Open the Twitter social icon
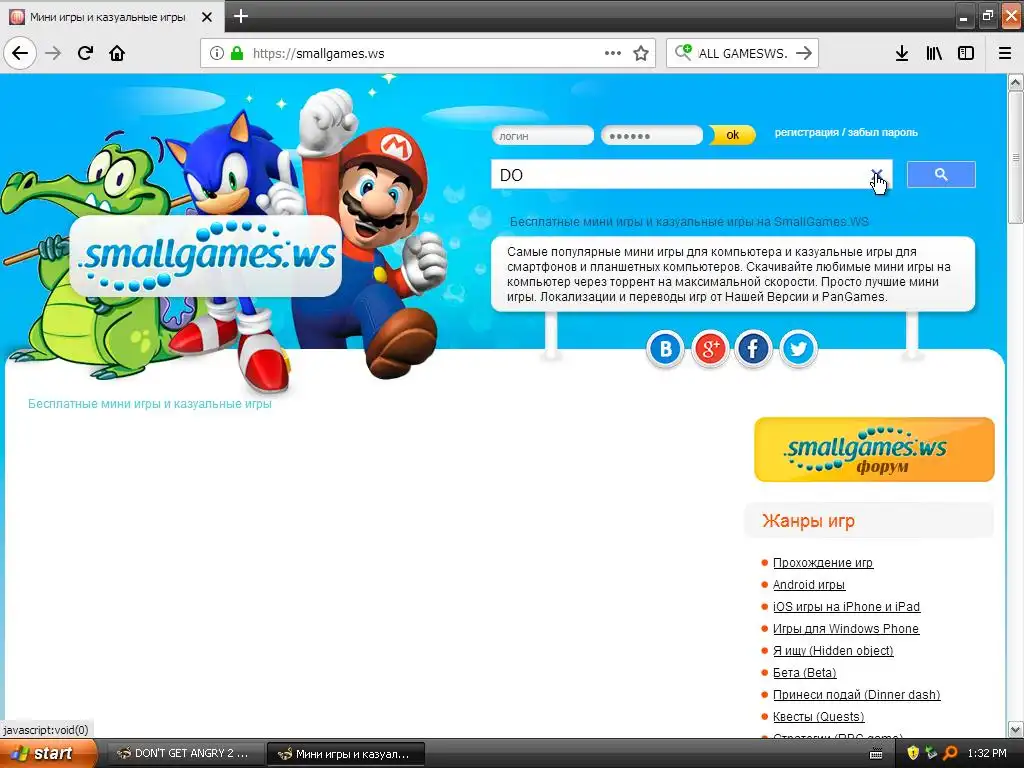 tap(798, 348)
